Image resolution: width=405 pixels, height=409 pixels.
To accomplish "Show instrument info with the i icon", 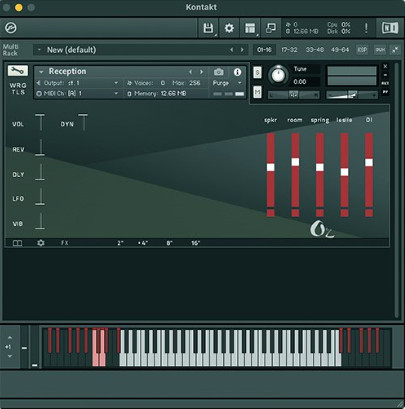I will 237,72.
